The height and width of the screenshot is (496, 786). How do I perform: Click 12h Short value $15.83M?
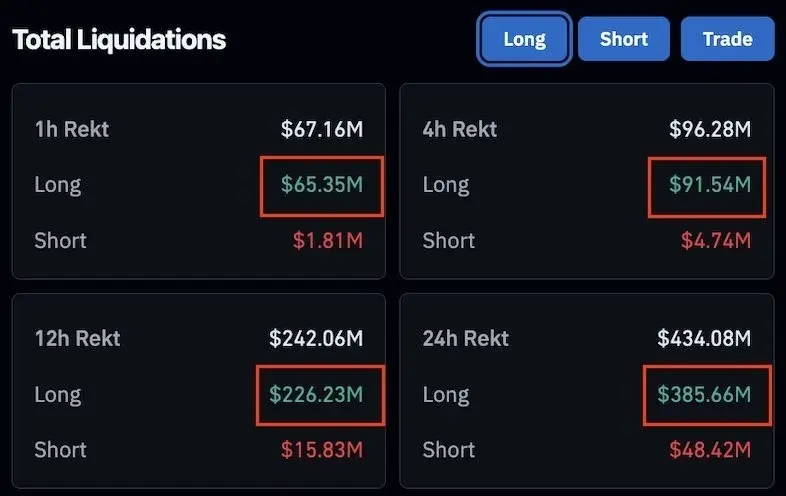click(x=322, y=450)
